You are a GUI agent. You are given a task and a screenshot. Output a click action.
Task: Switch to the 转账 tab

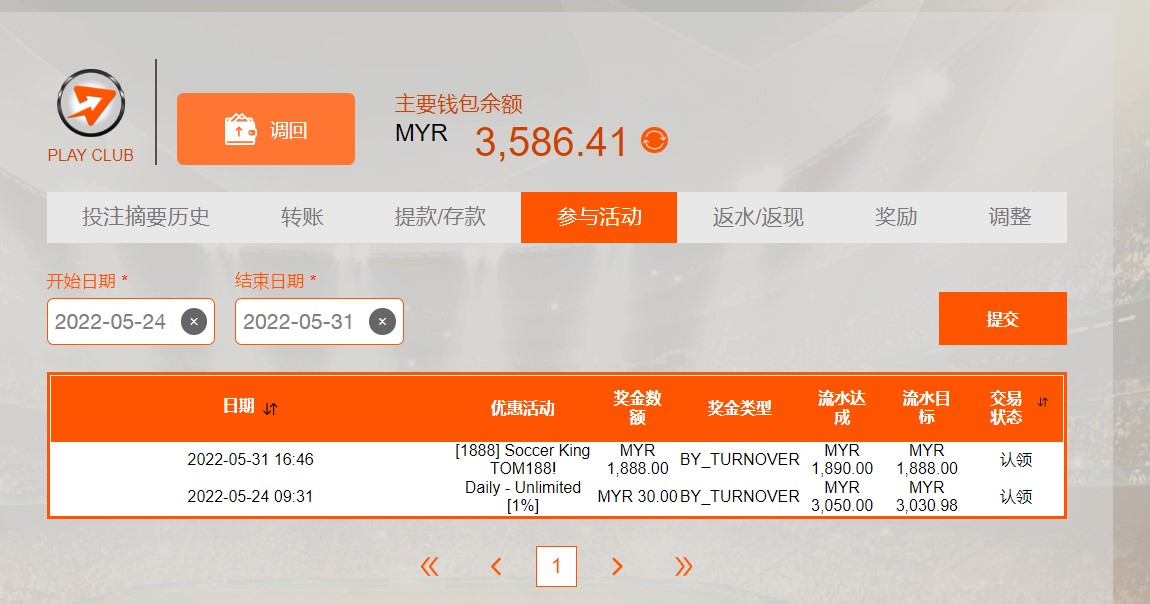[302, 217]
